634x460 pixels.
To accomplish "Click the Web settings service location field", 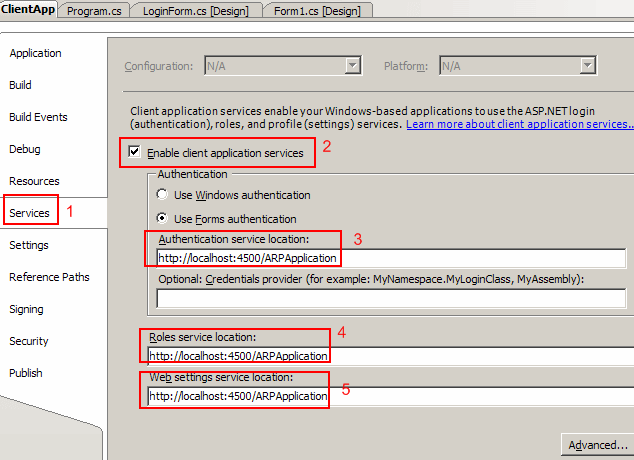I will coord(390,396).
